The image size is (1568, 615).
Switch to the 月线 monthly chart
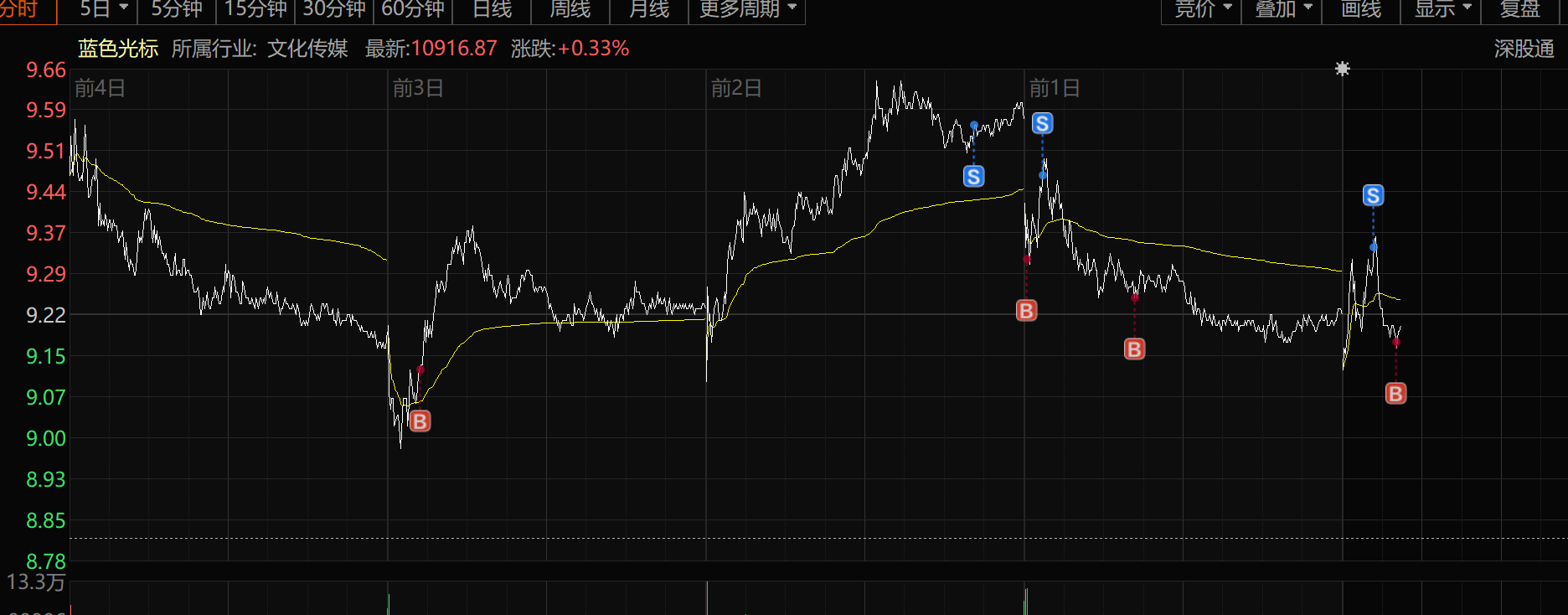tap(649, 9)
